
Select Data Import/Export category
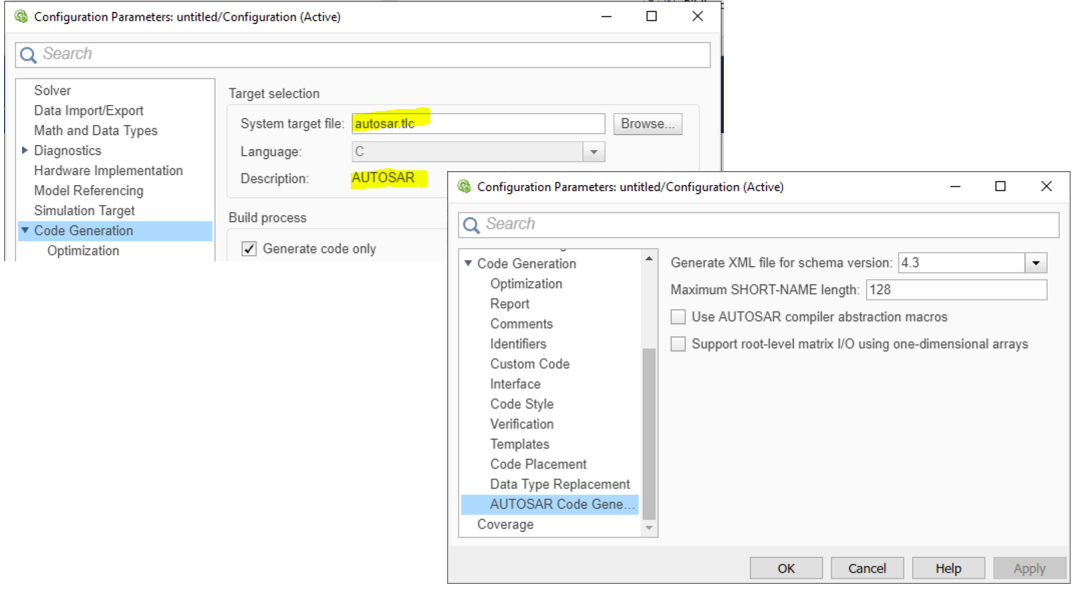(x=89, y=110)
